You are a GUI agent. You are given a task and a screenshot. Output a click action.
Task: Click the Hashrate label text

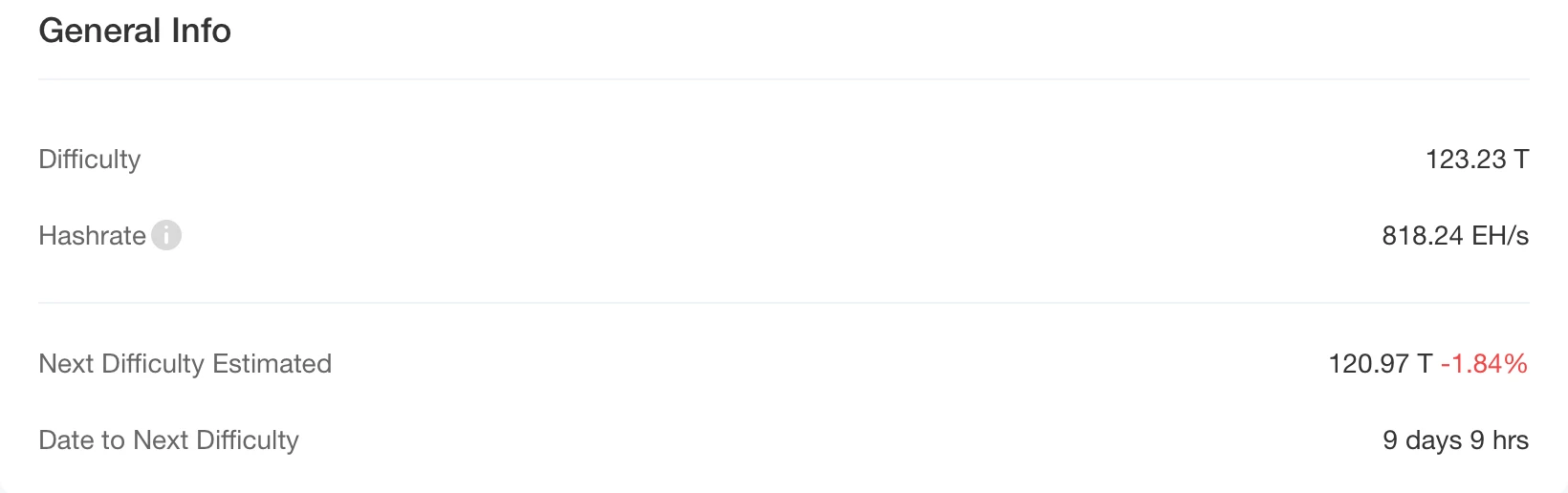(92, 235)
